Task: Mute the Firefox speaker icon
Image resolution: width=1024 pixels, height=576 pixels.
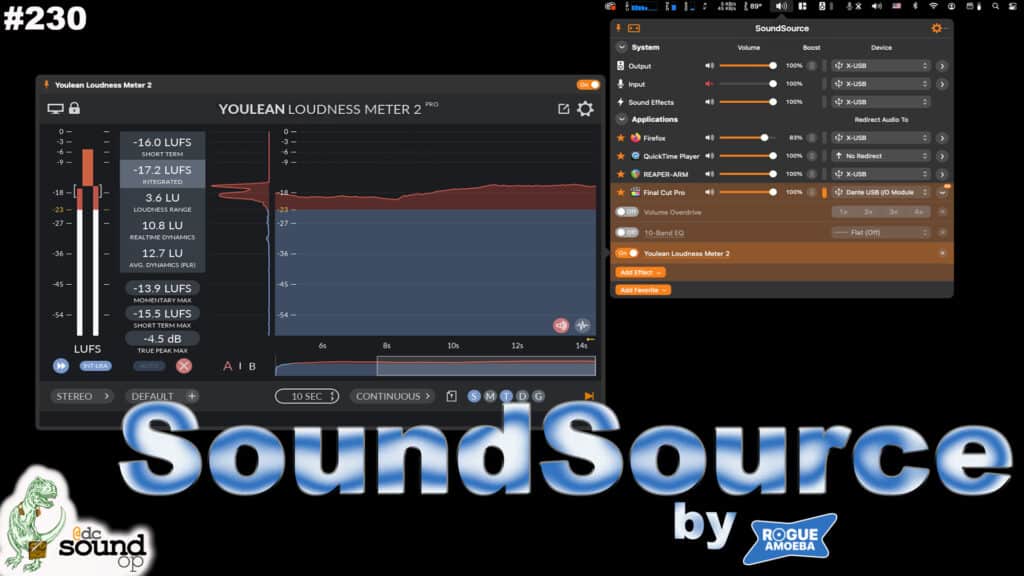Action: [x=710, y=138]
